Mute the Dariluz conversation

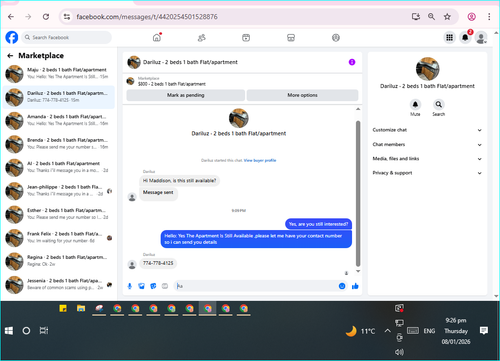click(415, 105)
